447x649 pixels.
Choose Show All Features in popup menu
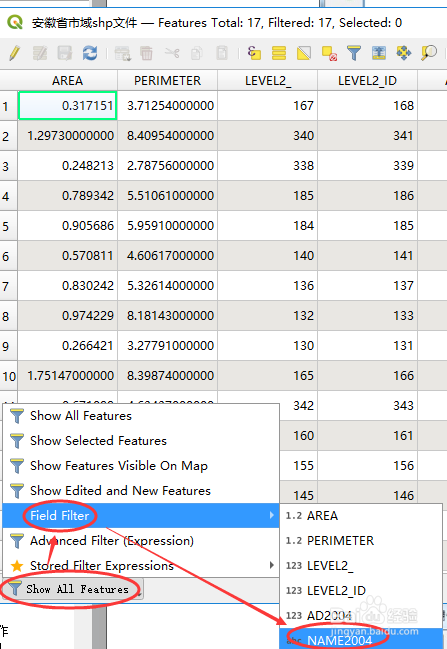[141, 416]
